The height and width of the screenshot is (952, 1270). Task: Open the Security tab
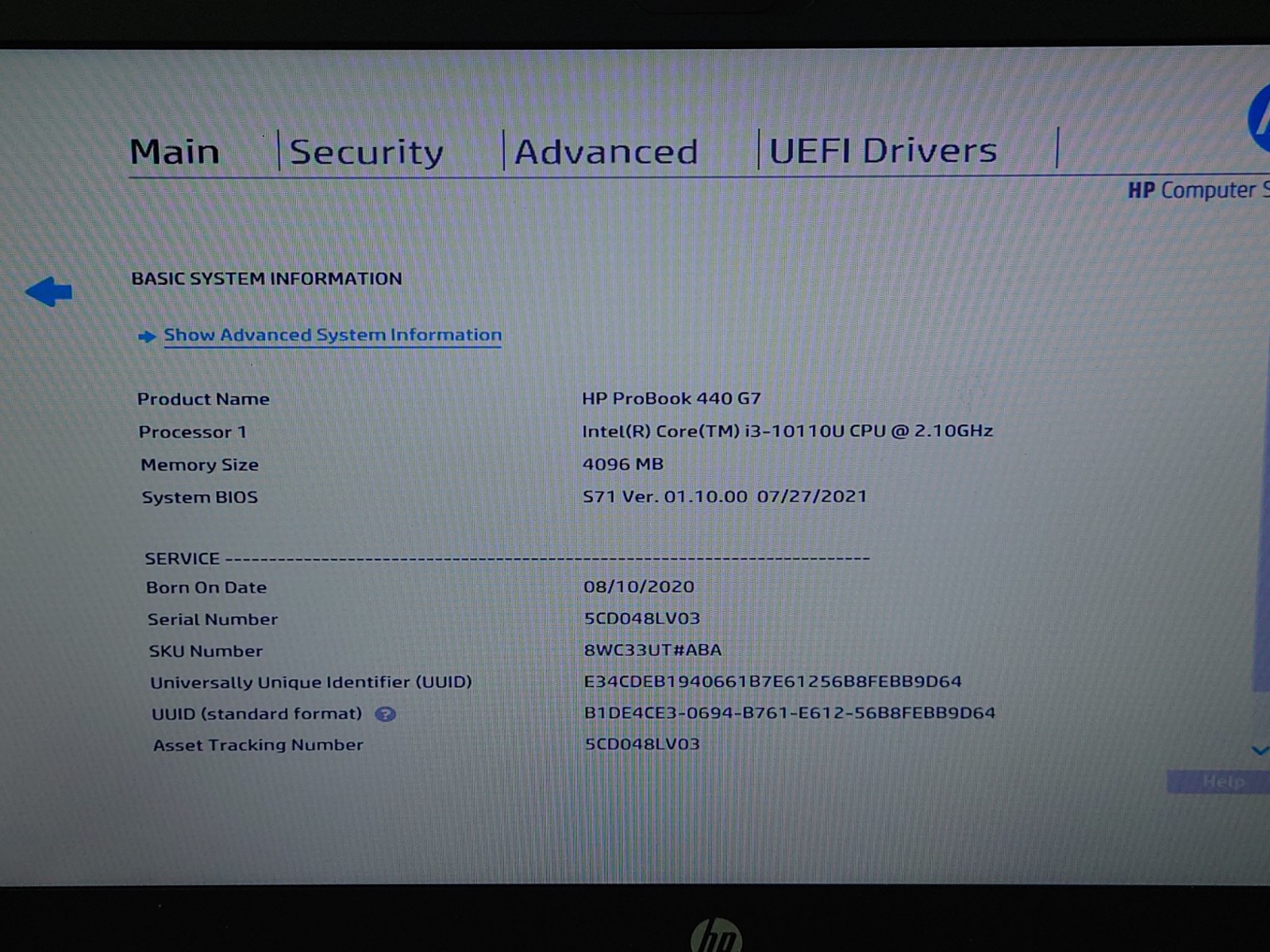[366, 152]
